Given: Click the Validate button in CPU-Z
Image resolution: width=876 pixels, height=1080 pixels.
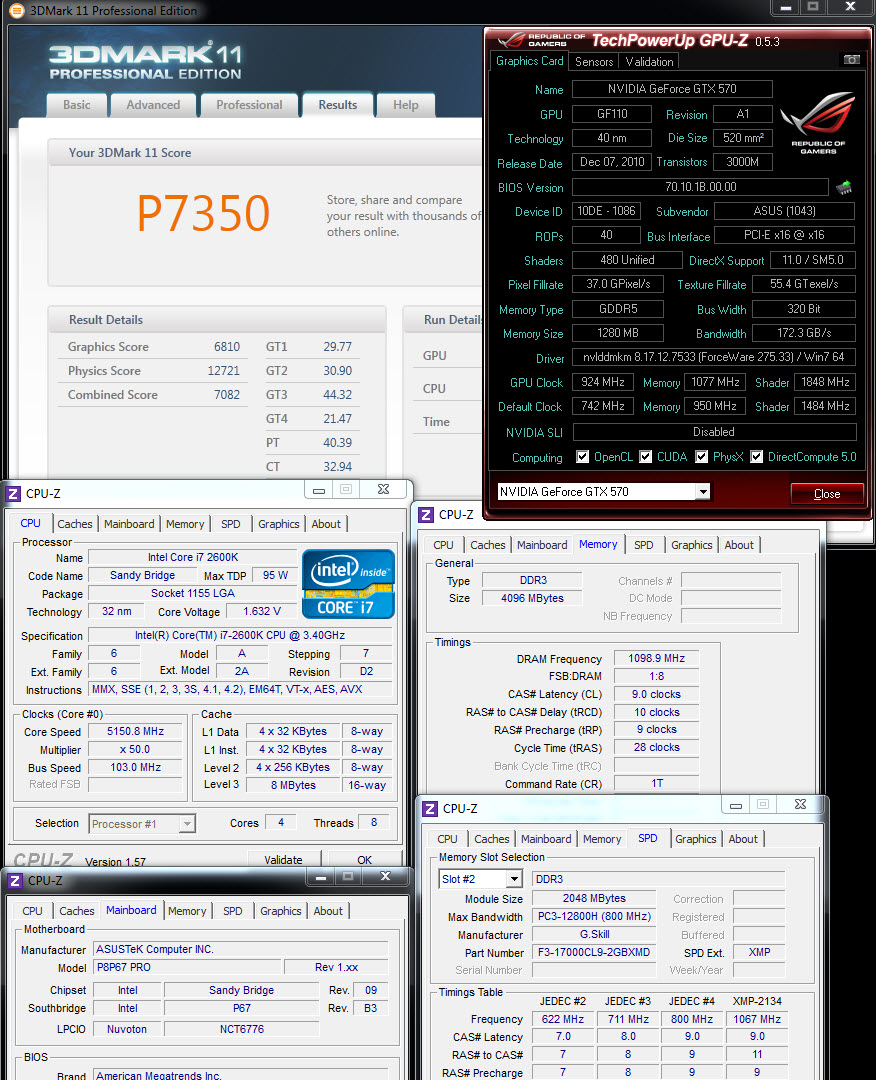Looking at the screenshot, I should (x=283, y=859).
